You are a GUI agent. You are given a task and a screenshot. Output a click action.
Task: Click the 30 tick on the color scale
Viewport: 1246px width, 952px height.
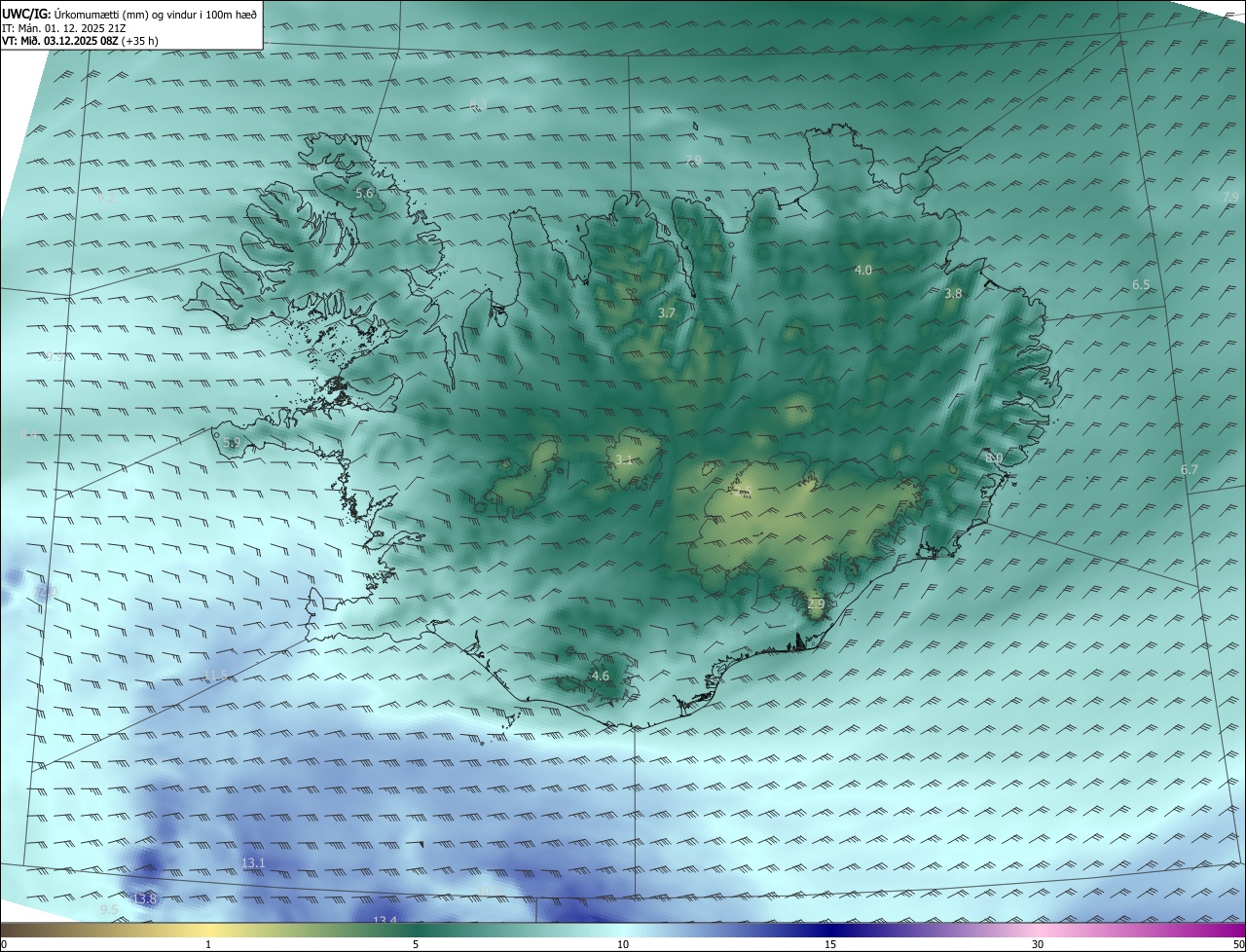click(x=1038, y=944)
